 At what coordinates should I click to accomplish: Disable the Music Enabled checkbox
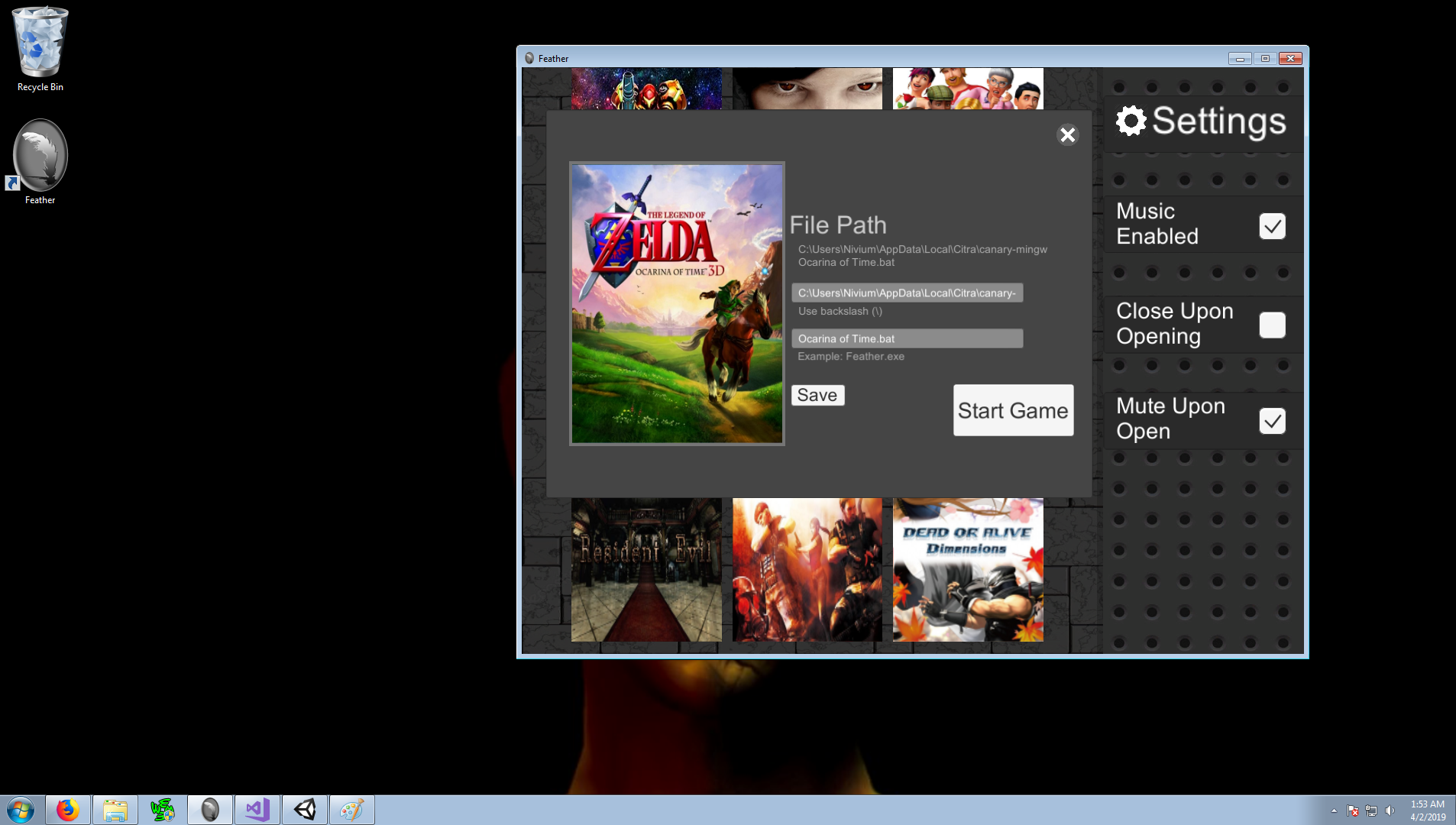point(1272,226)
